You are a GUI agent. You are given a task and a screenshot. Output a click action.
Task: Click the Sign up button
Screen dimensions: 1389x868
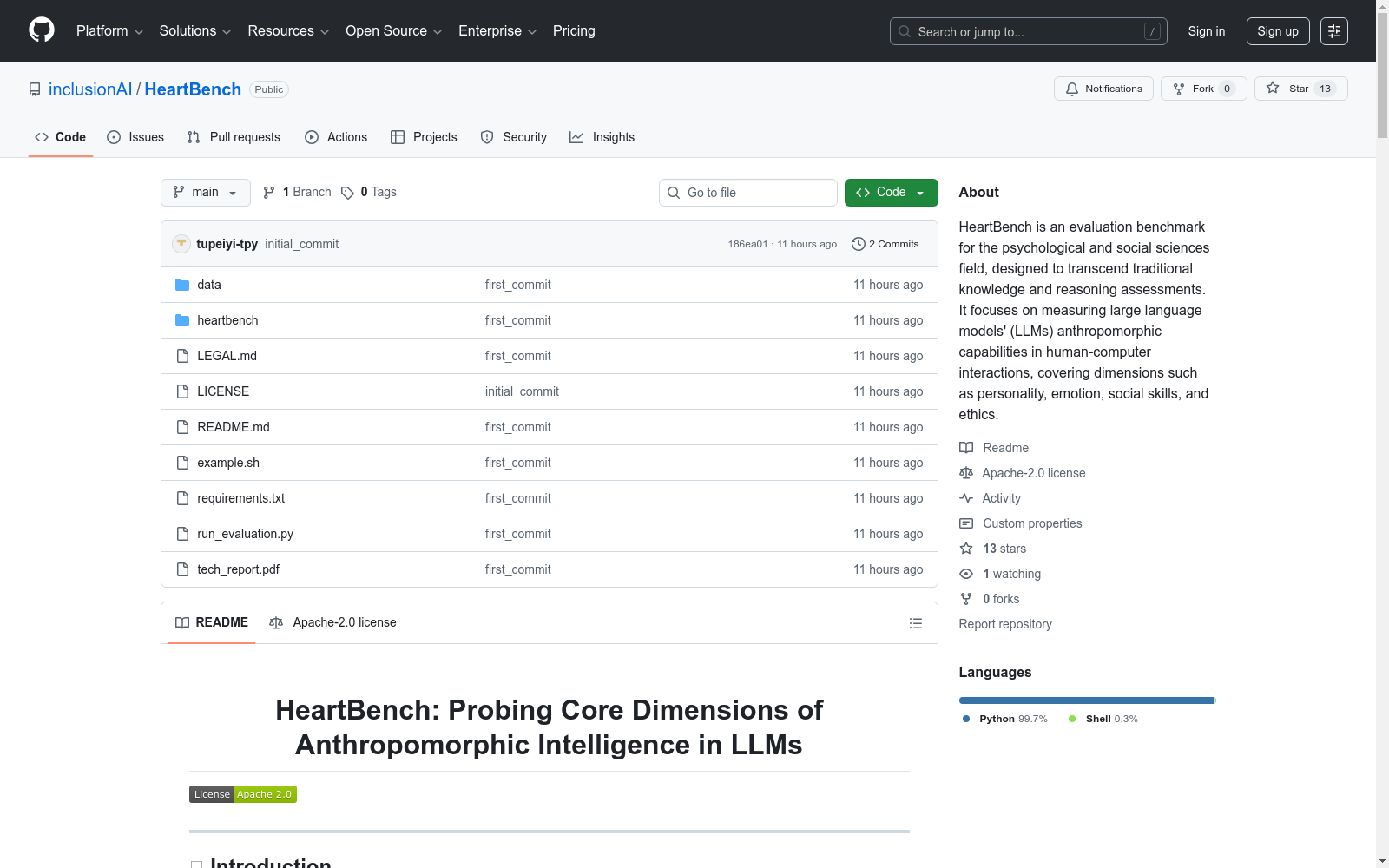click(1278, 31)
